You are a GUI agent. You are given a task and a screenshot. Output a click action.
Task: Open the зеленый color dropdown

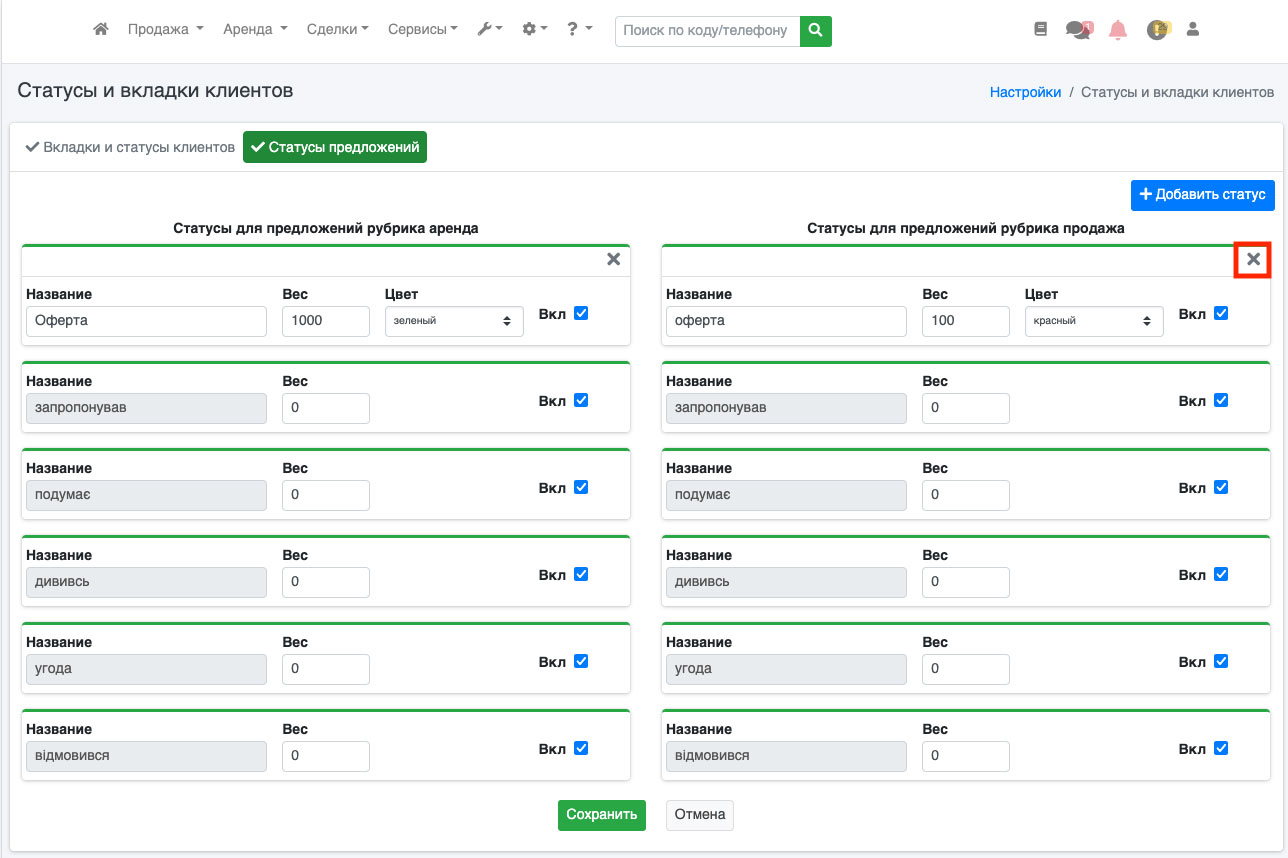454,321
